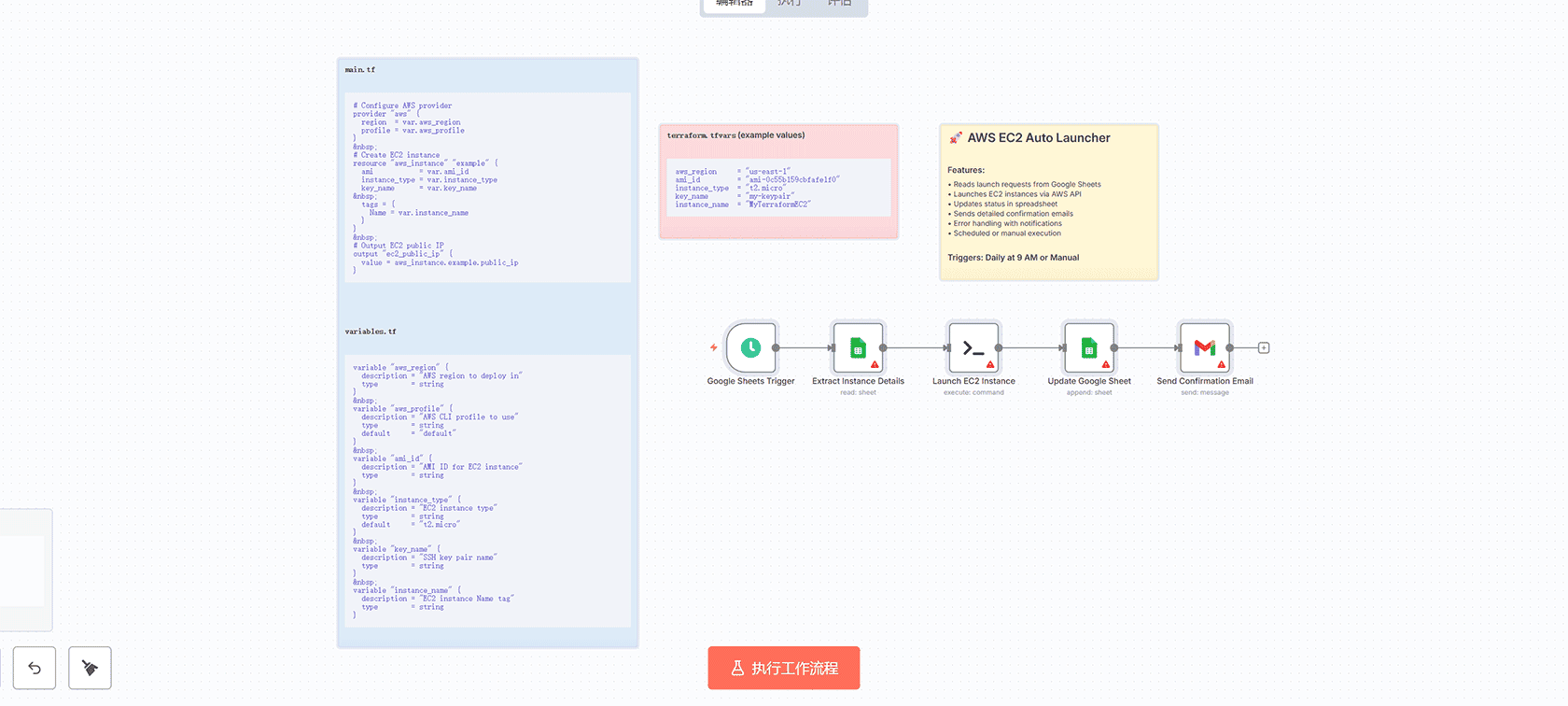Click the lightning bolt trigger indicator

click(x=714, y=347)
